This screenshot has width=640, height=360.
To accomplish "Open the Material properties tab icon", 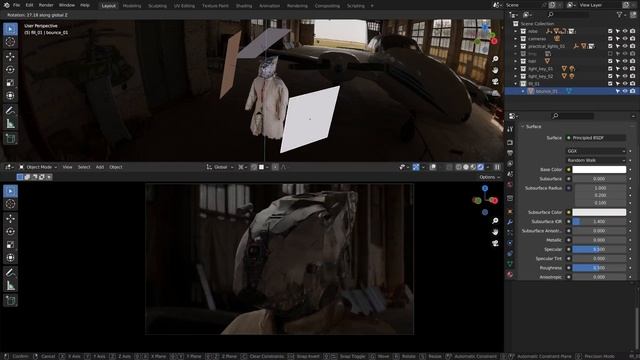I will click(510, 275).
